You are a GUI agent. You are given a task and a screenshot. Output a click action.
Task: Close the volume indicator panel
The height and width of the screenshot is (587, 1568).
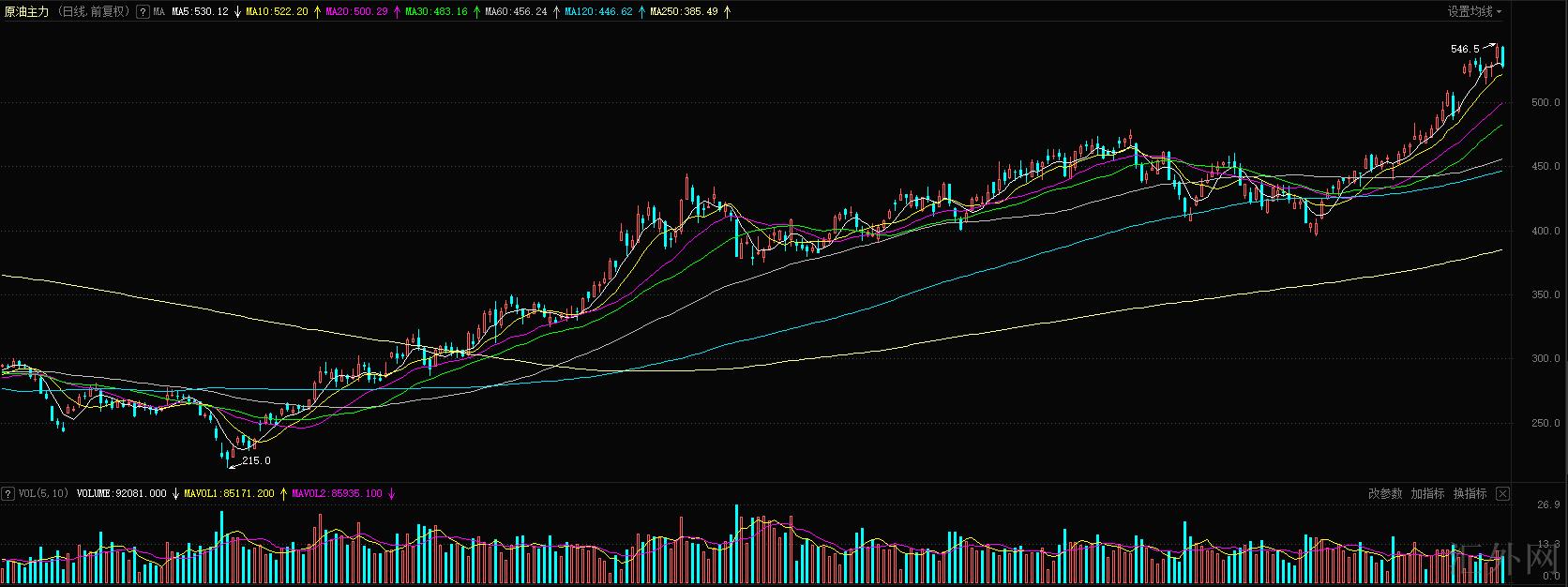pyautogui.click(x=1502, y=493)
